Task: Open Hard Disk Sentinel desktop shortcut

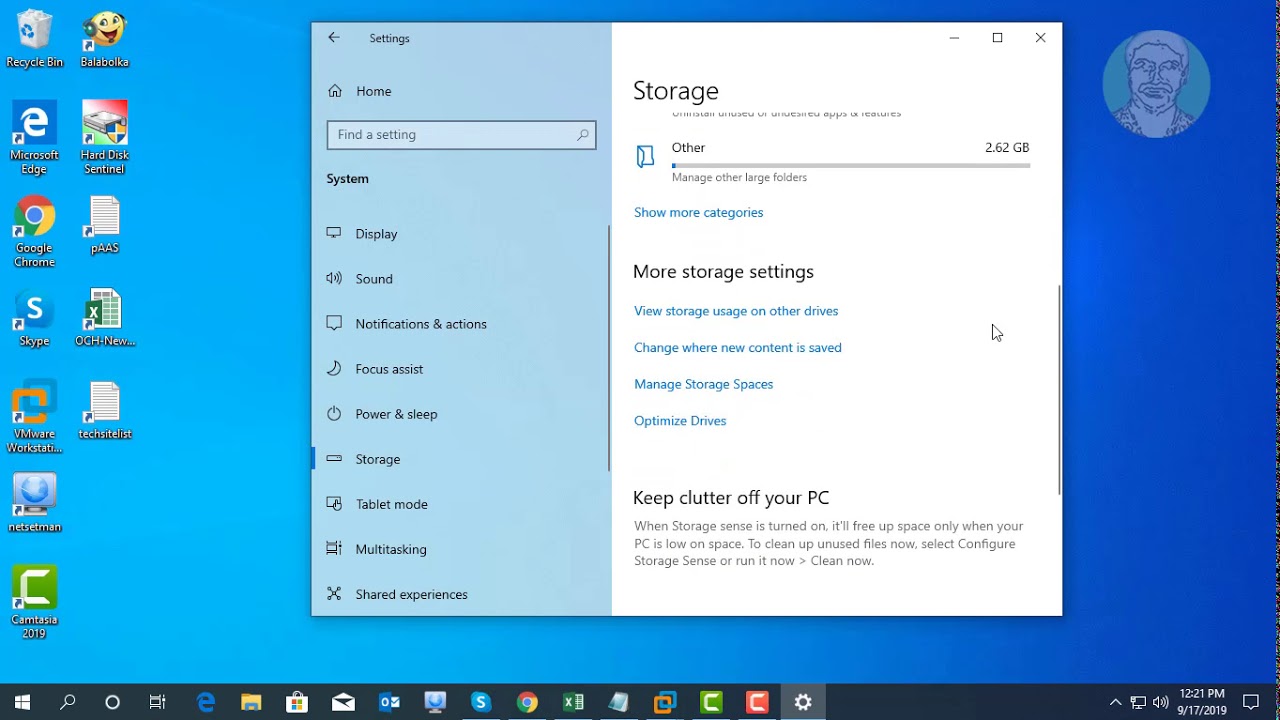Action: tap(104, 138)
